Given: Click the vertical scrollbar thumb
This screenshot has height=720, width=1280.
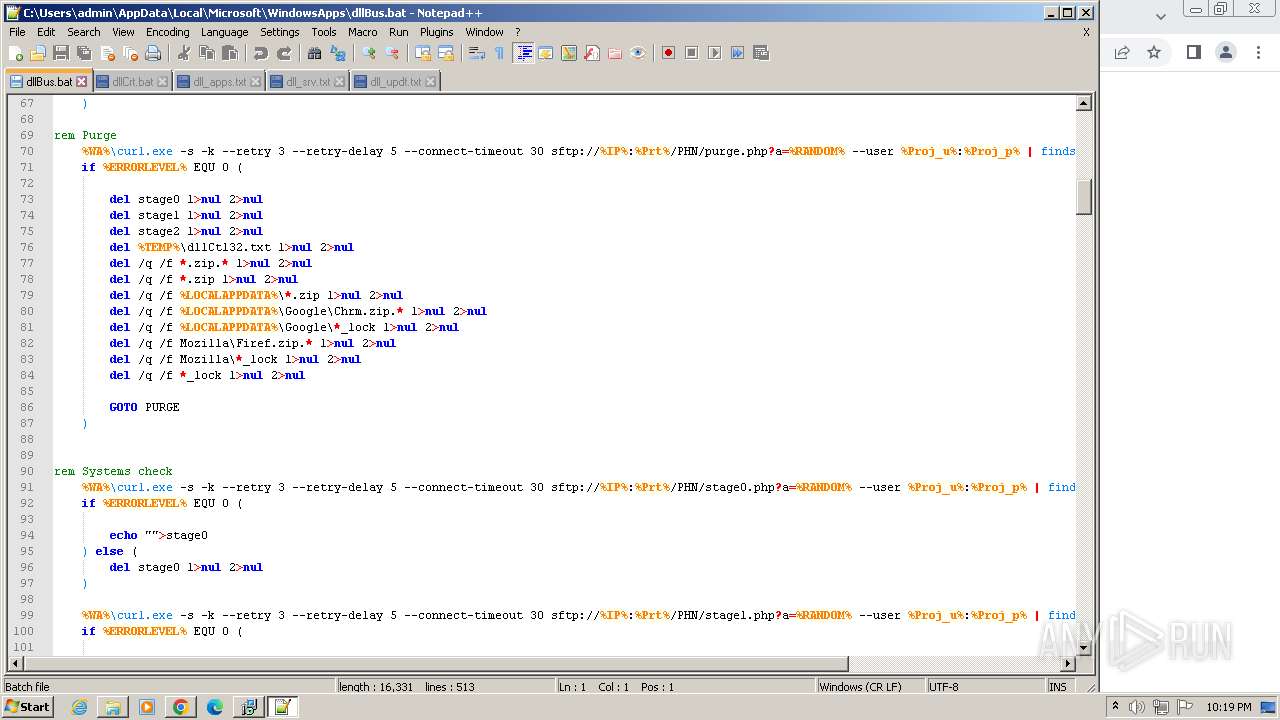Looking at the screenshot, I should point(1083,196).
